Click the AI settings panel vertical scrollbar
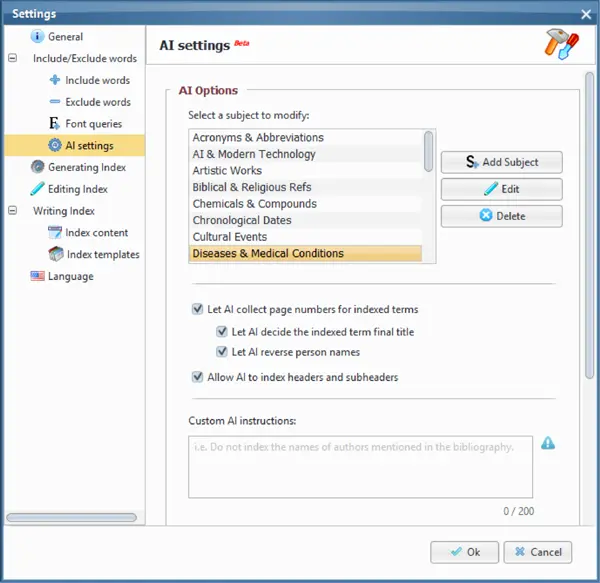600x583 pixels. (x=590, y=226)
